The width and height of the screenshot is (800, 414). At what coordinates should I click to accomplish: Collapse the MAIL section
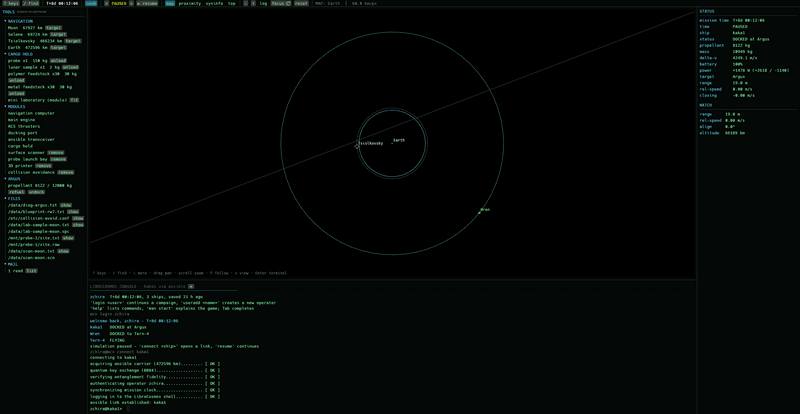[x=13, y=264]
